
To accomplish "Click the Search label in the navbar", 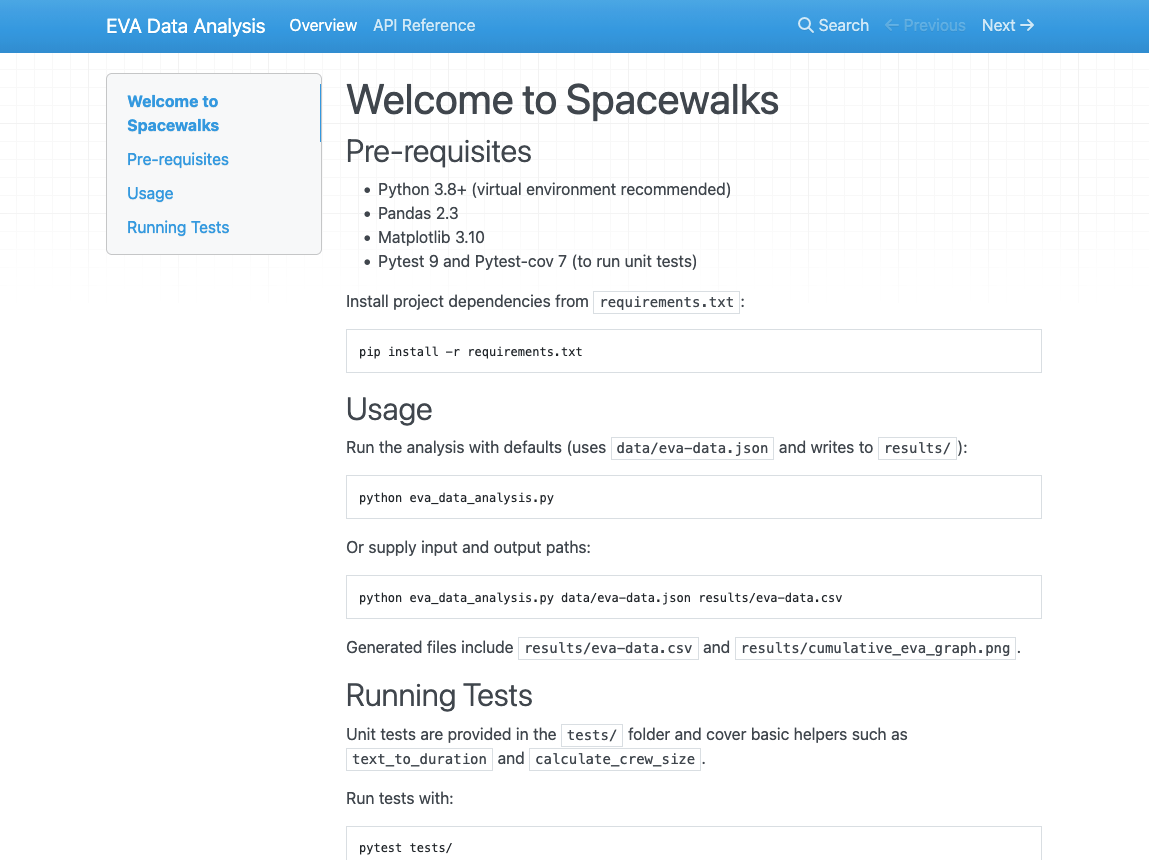I will point(843,25).
